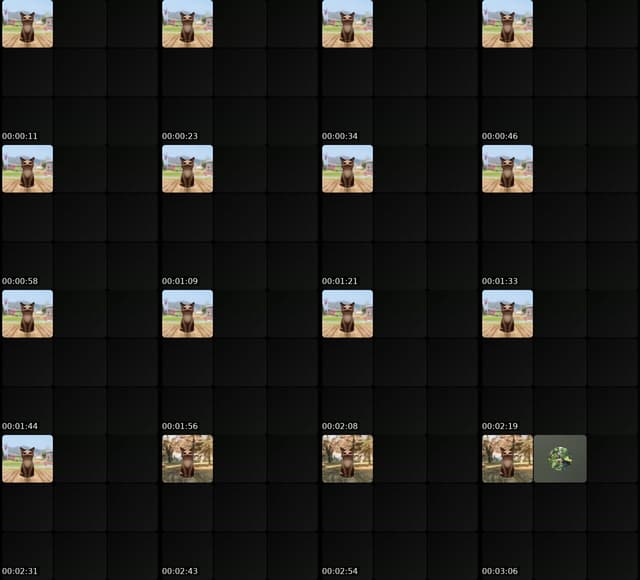The width and height of the screenshot is (640, 580).
Task: Click the 00:00:11 timestamp label
Action: [20, 136]
